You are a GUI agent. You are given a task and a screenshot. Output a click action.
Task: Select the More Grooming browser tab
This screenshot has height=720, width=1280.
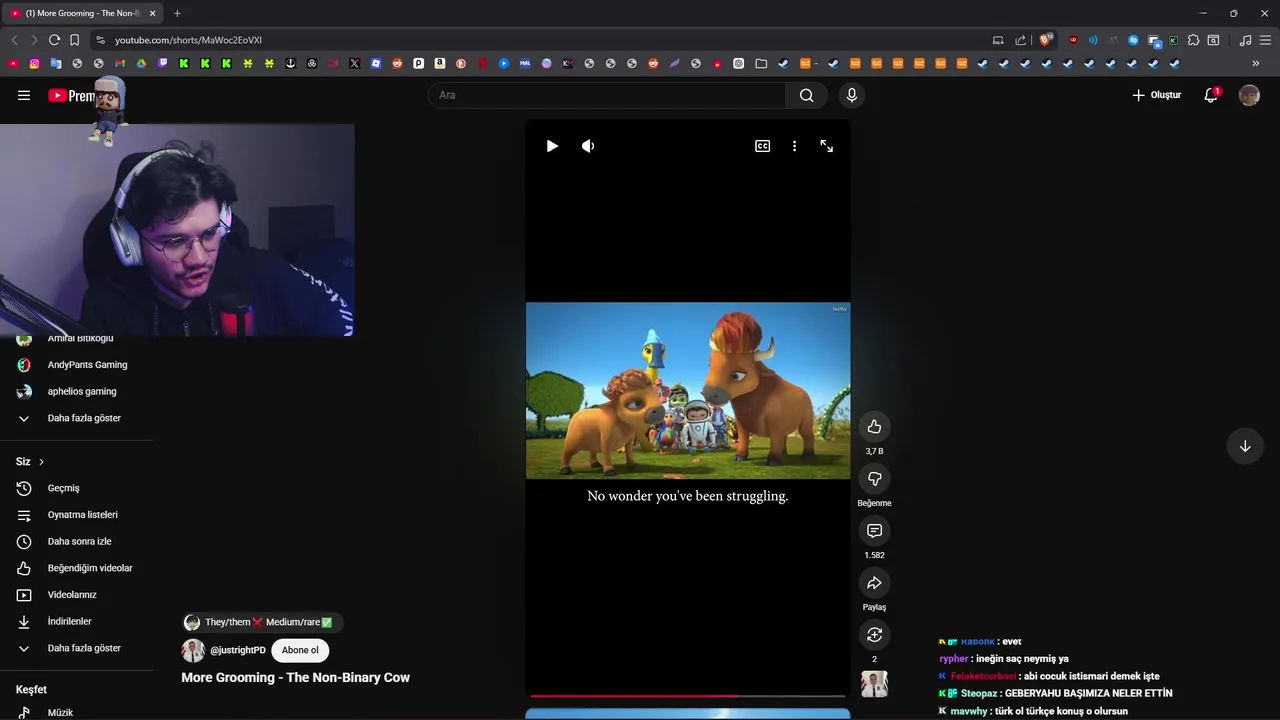pyautogui.click(x=82, y=13)
